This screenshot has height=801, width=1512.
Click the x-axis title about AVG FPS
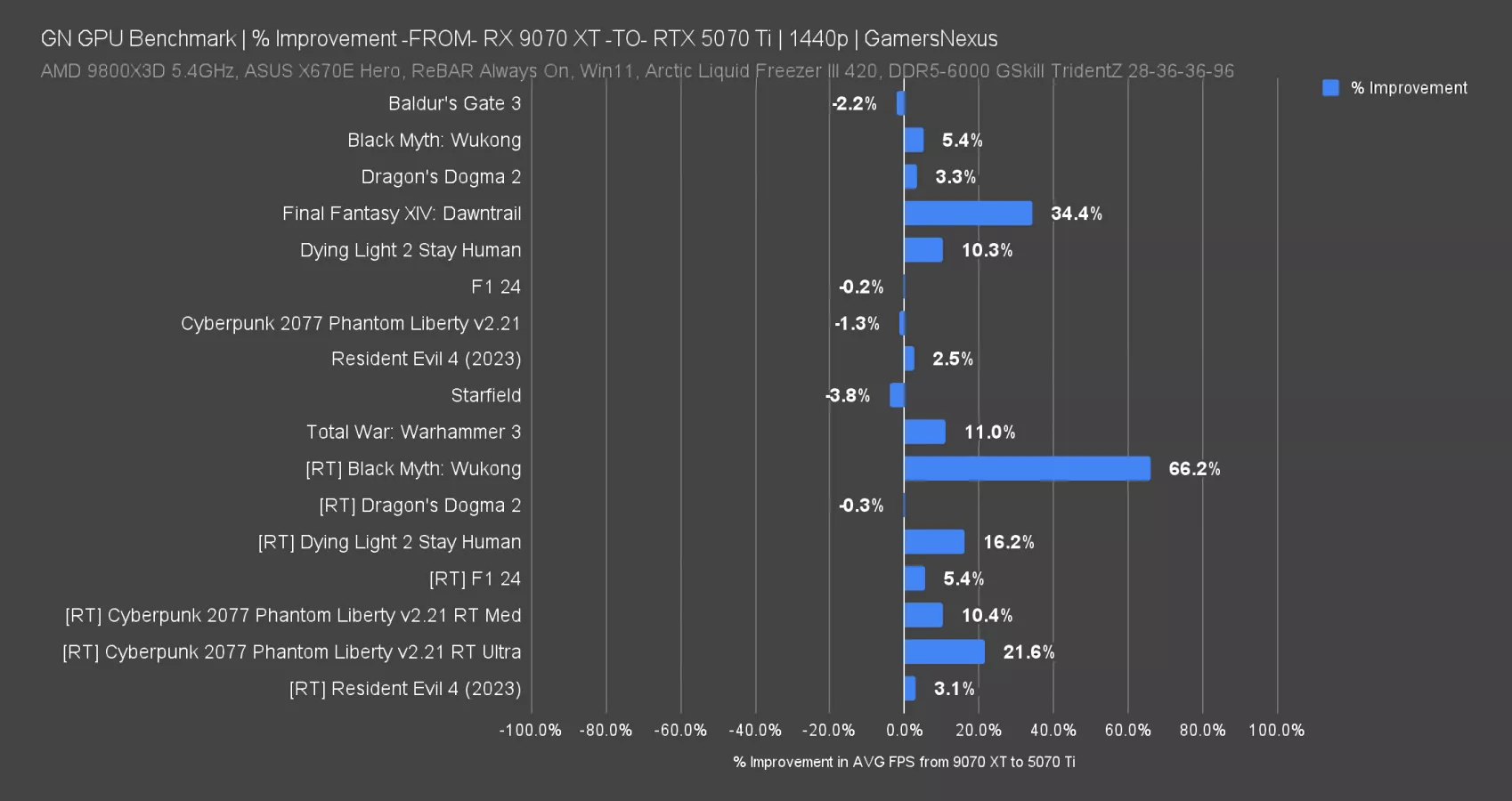coord(904,762)
